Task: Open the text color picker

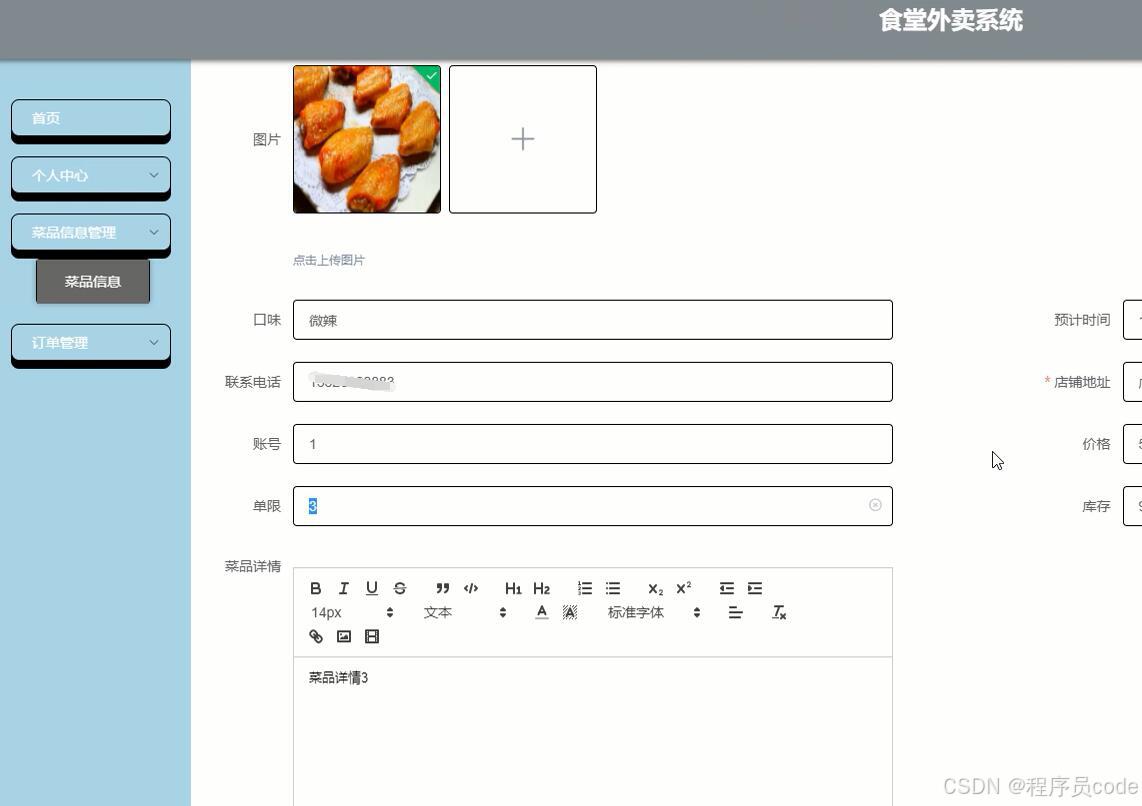Action: pyautogui.click(x=541, y=612)
